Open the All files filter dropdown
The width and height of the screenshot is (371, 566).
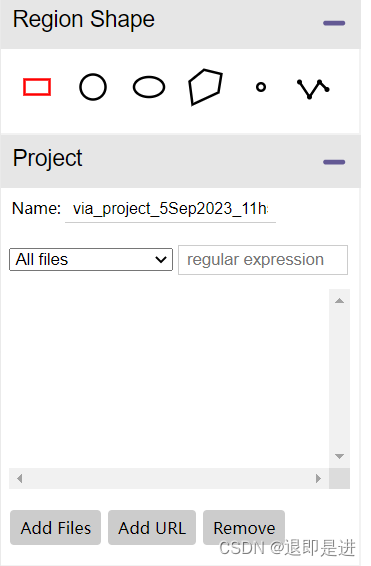coord(91,260)
